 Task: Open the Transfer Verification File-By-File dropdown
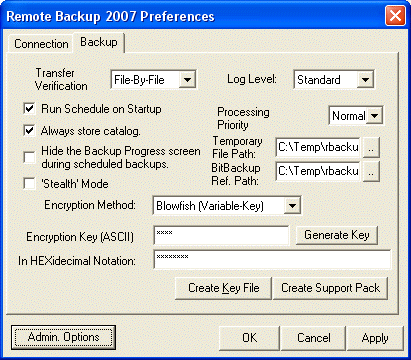click(187, 80)
